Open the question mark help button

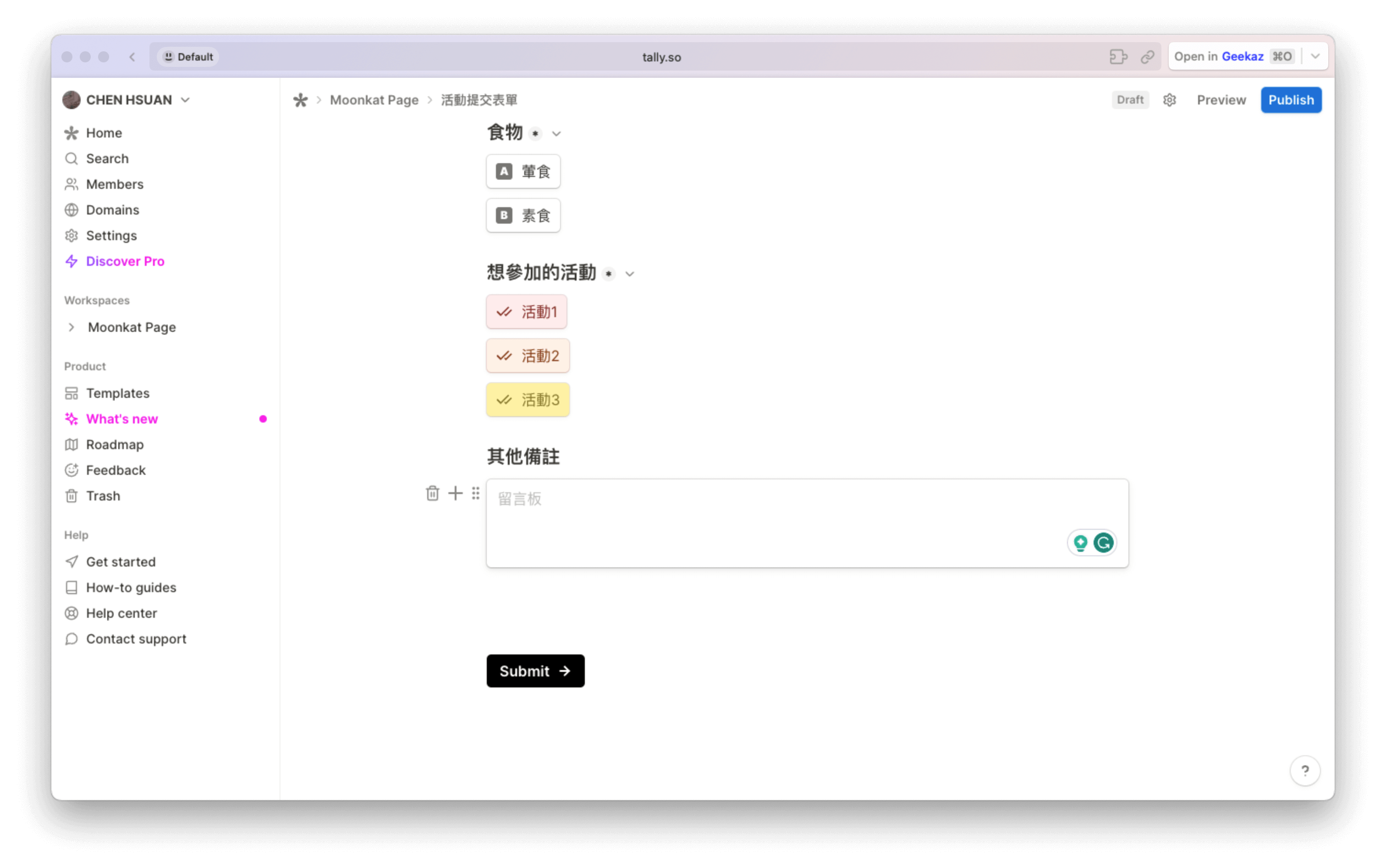pos(1304,770)
